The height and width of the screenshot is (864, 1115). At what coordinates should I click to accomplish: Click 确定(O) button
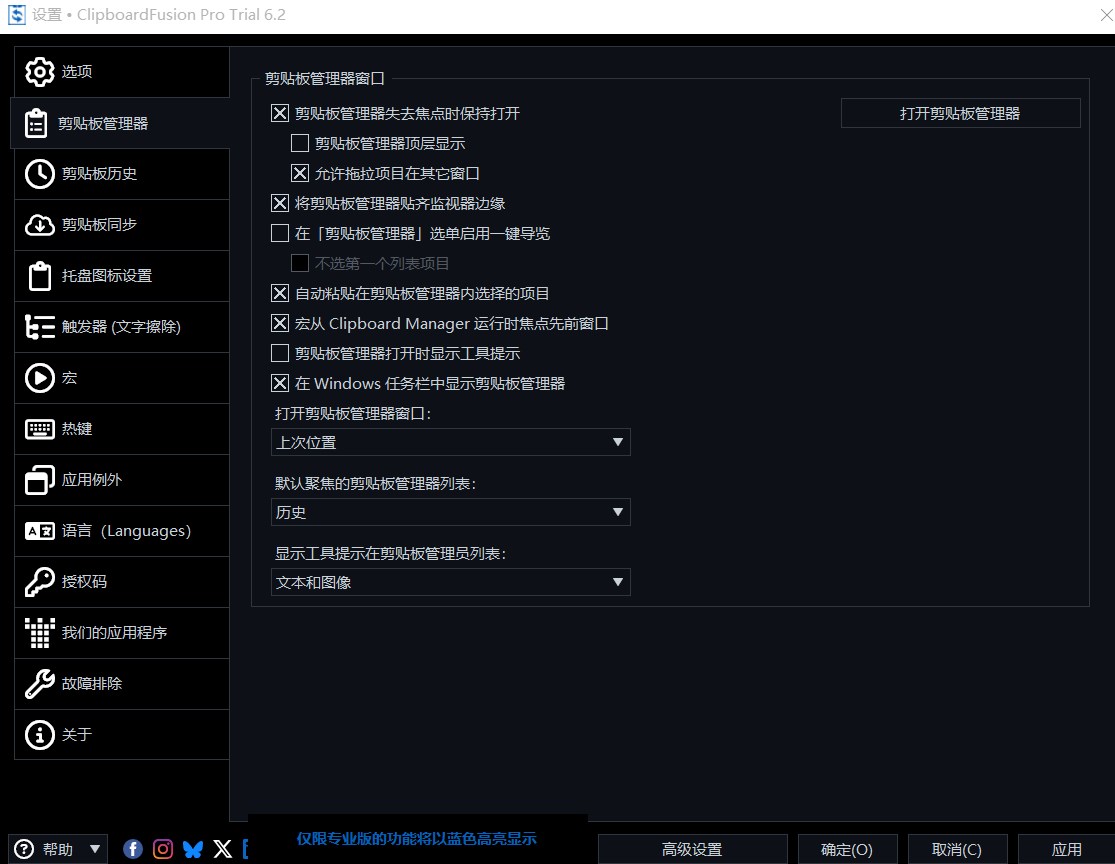847,849
